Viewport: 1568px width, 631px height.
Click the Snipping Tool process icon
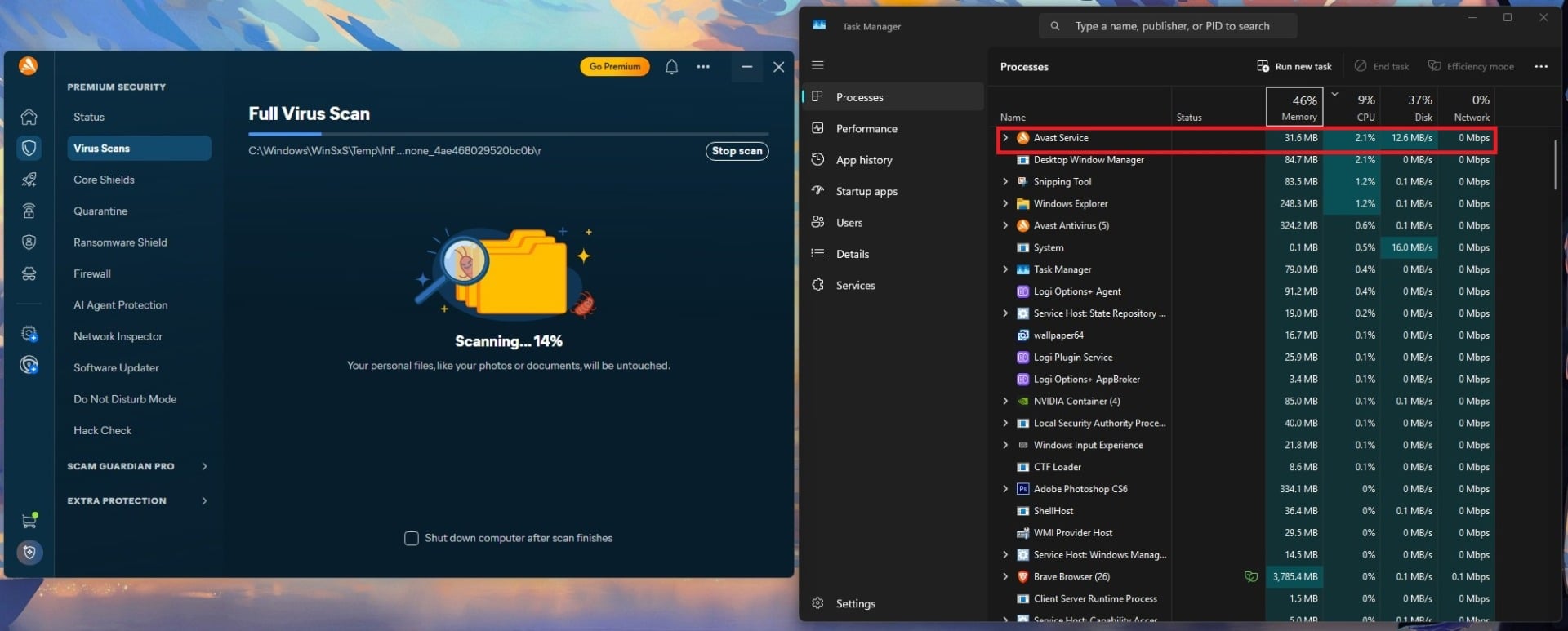coord(1022,182)
